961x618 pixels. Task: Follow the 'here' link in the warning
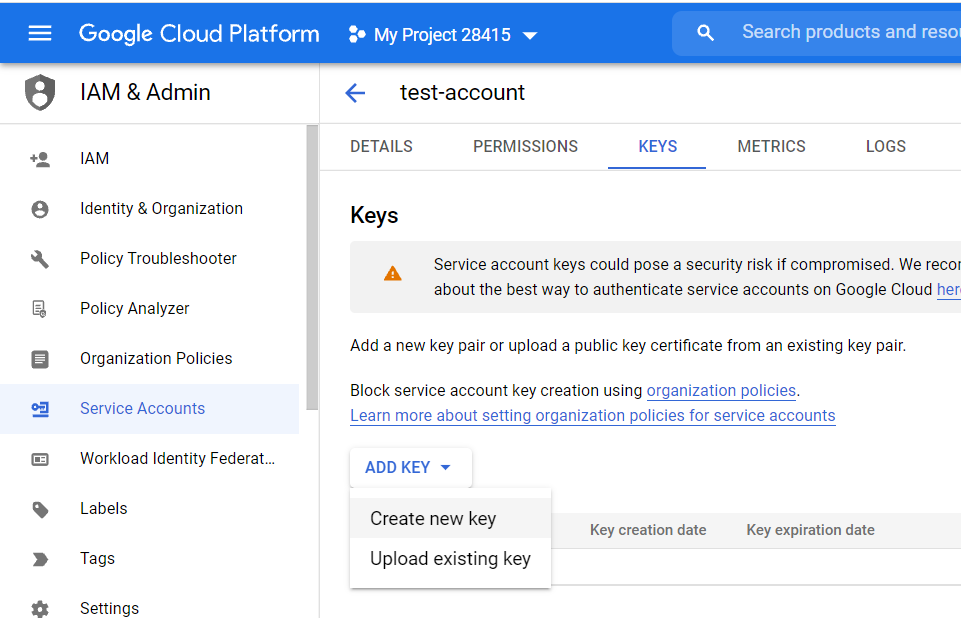pos(949,289)
